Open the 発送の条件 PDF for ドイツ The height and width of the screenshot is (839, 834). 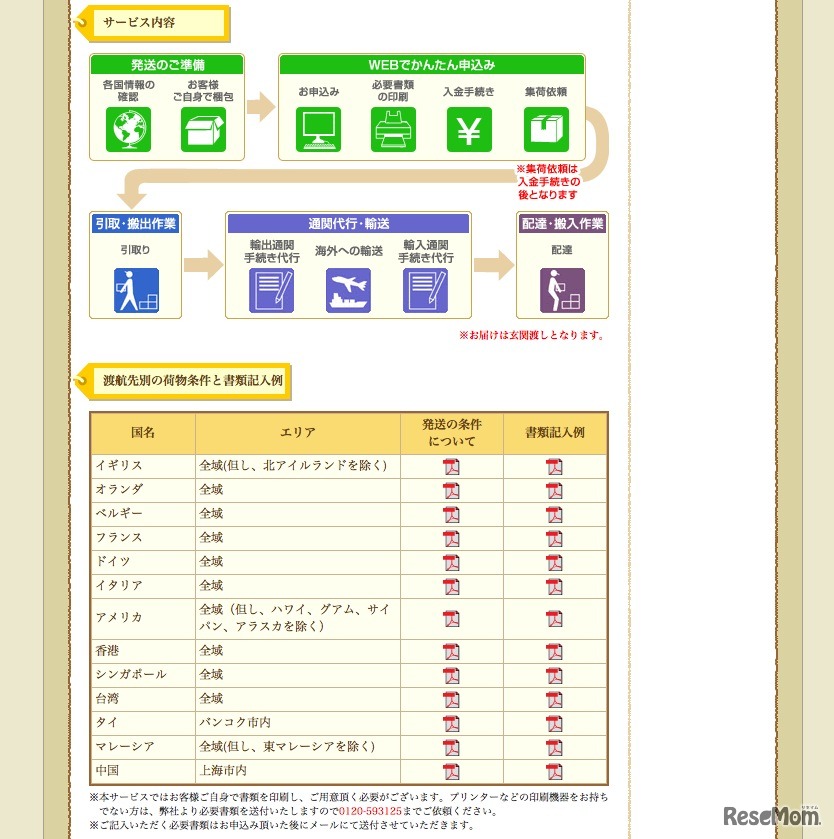(452, 563)
